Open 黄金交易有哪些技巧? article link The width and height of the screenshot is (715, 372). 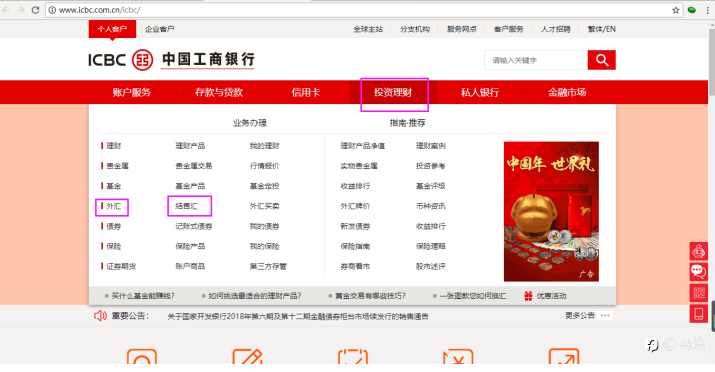pos(370,296)
